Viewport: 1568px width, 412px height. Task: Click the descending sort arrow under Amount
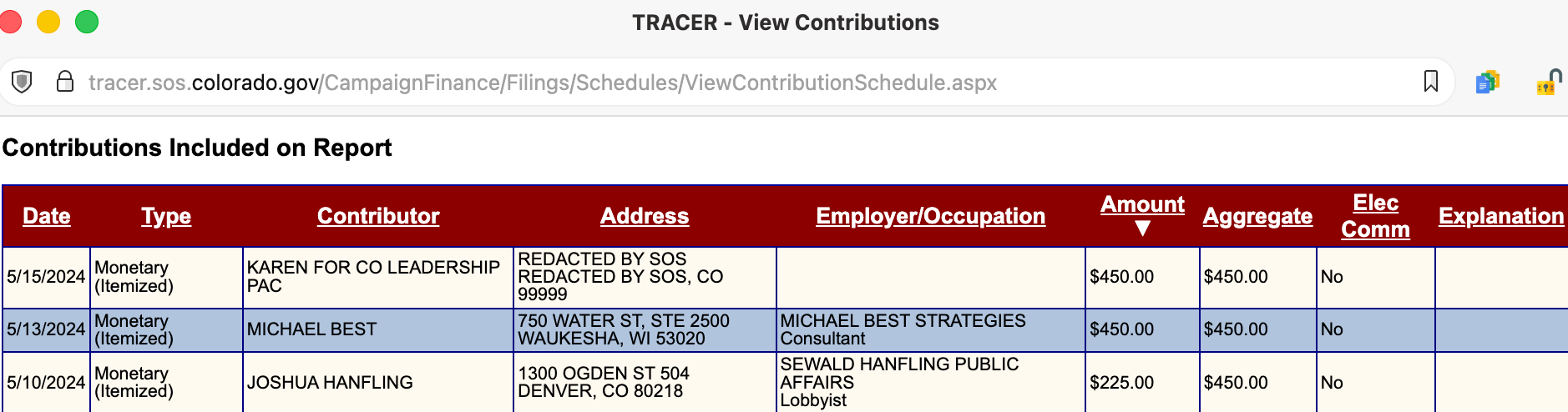pos(1142,229)
